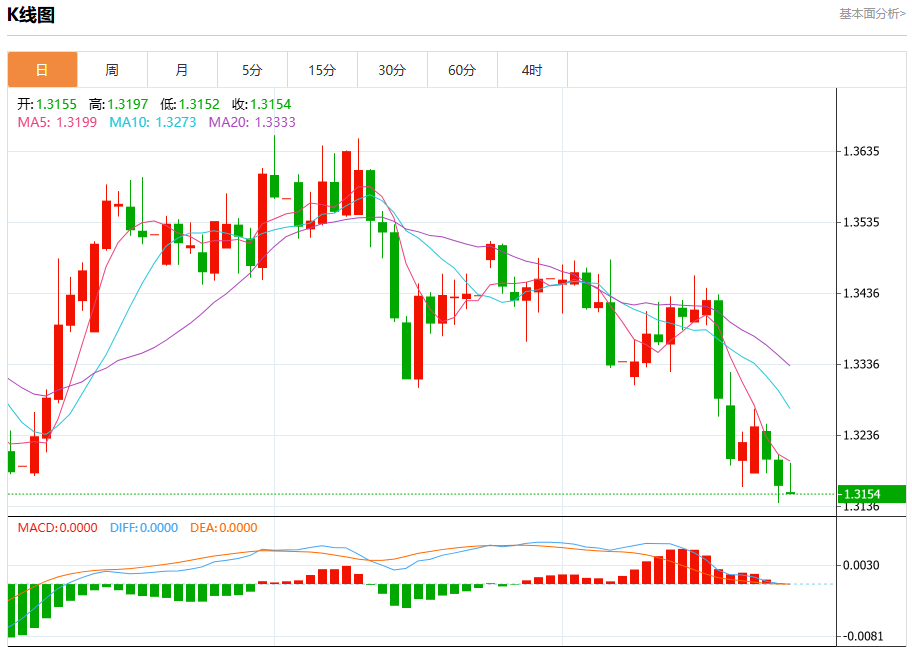This screenshot has height=647, width=912.
Task: Switch to the 周 weekly chart tab
Action: tap(112, 70)
